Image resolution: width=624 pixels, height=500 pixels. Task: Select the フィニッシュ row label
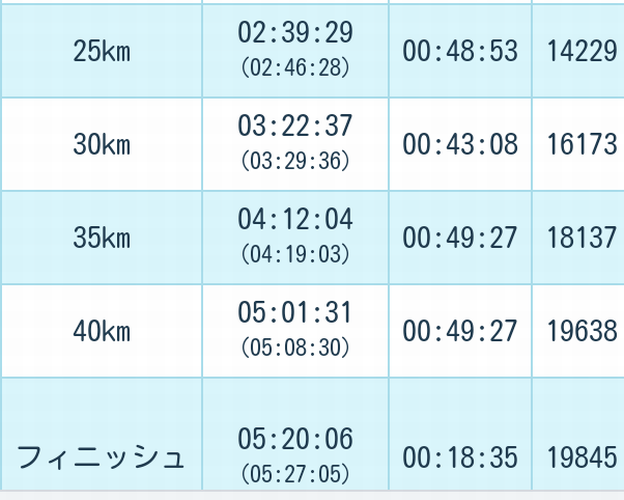[x=101, y=457]
